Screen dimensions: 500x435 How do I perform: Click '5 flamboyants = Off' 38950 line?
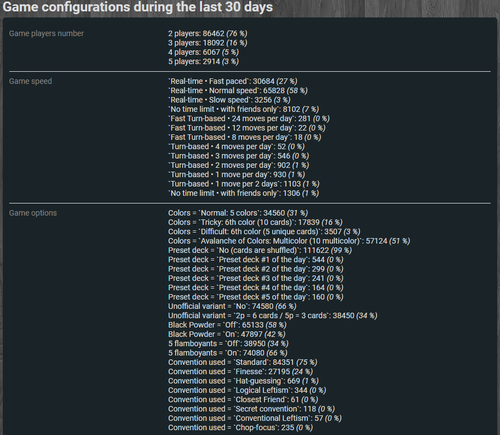point(228,343)
